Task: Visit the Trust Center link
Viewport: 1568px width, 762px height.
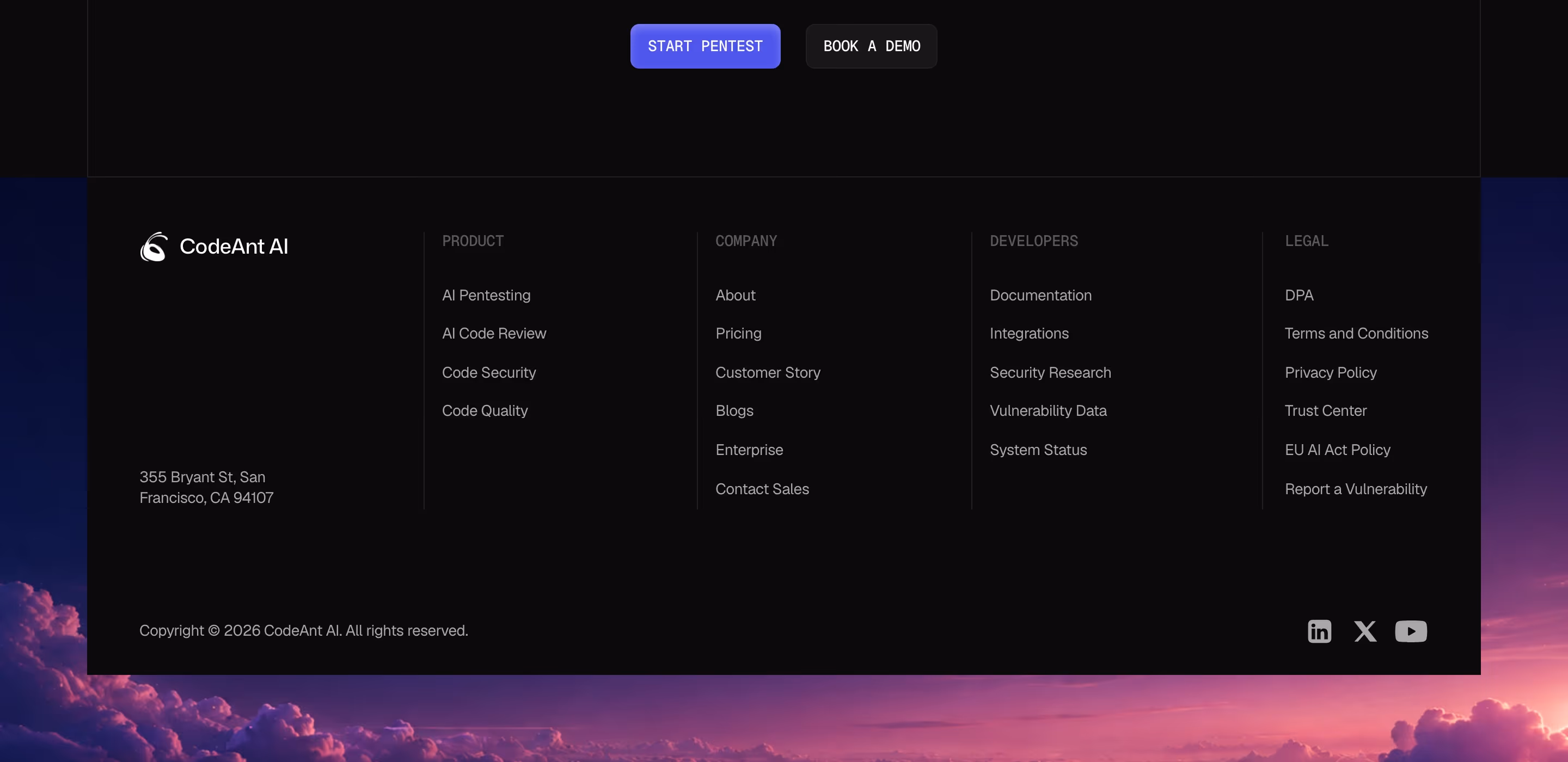Action: (1325, 411)
